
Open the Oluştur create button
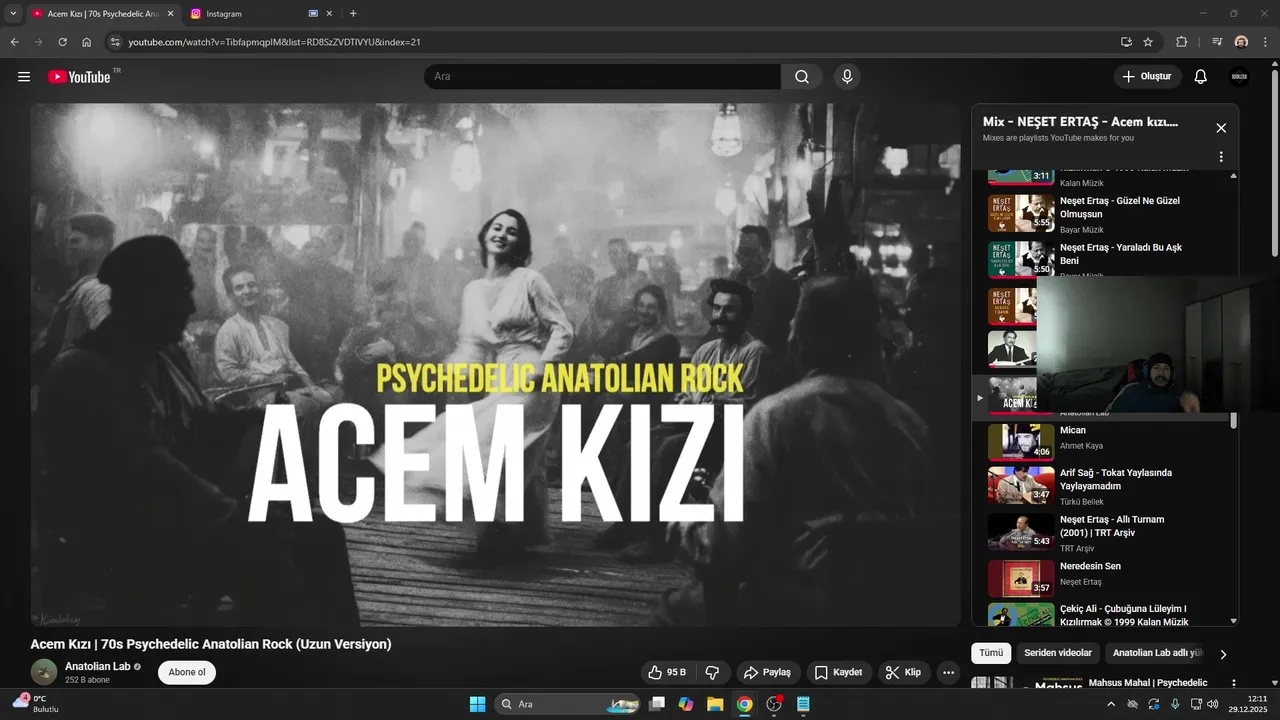[x=1148, y=77]
